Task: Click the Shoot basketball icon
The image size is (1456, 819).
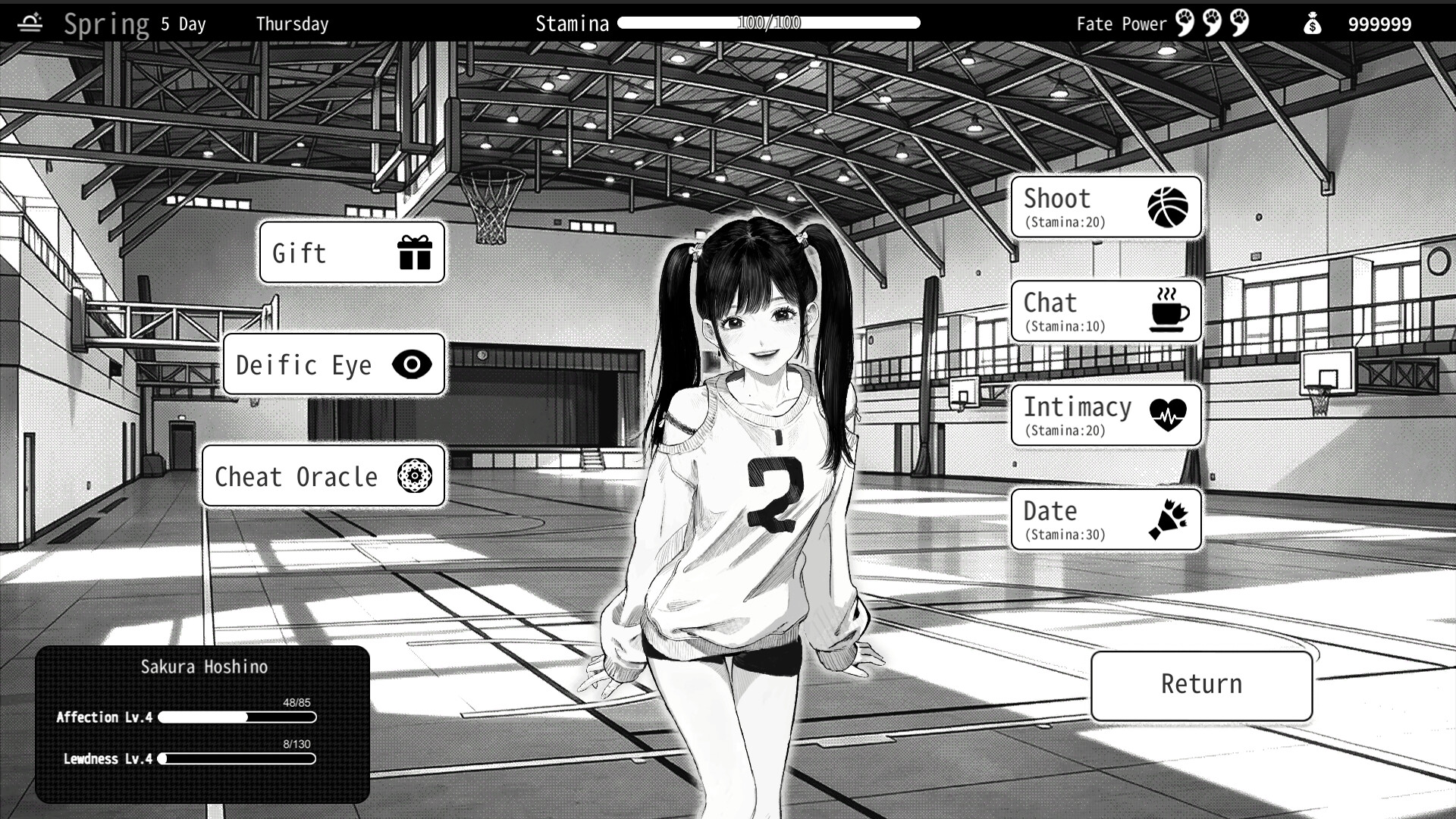Action: (x=1168, y=207)
